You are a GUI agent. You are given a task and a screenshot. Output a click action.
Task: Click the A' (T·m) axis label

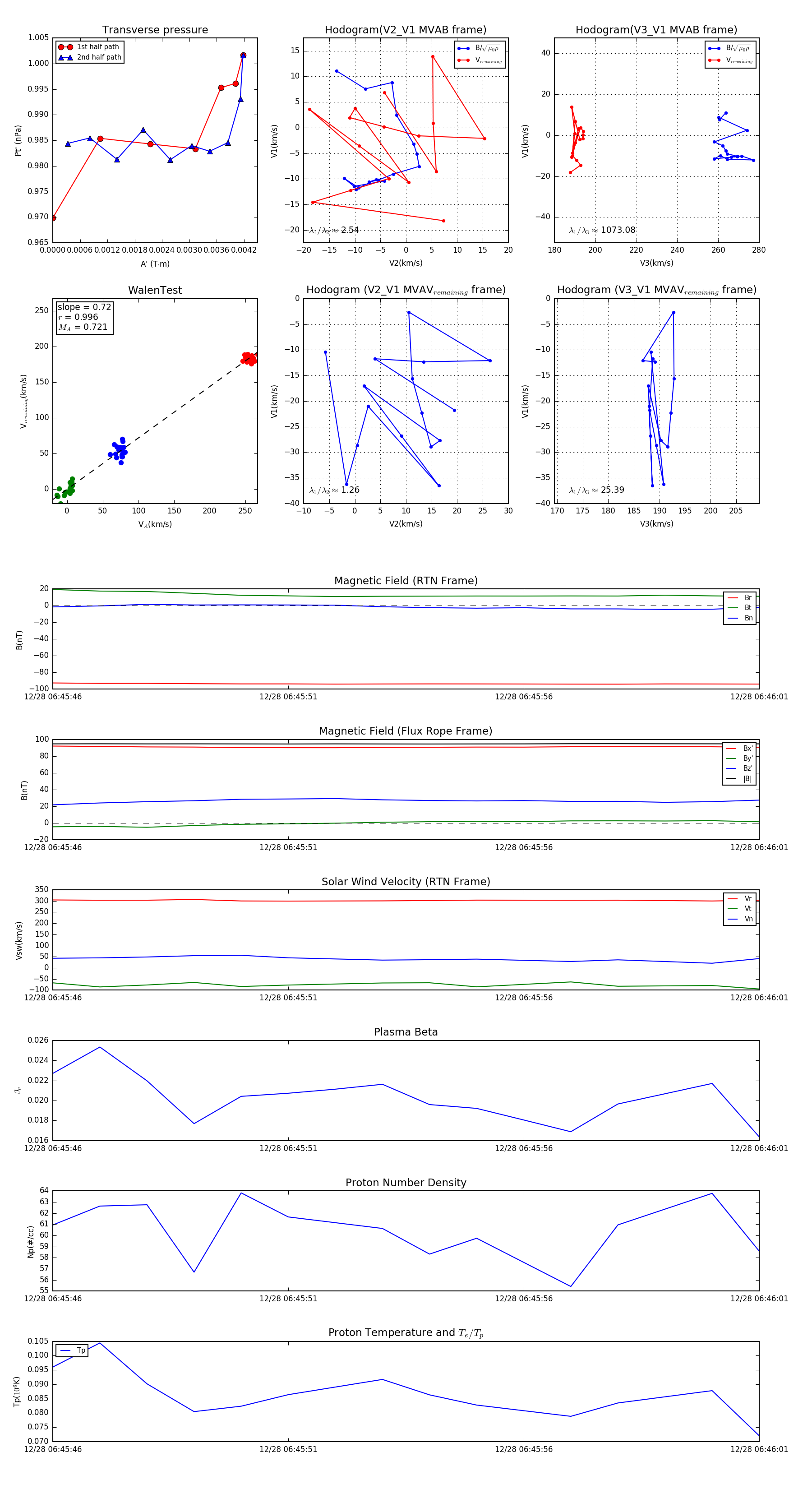tap(155, 264)
